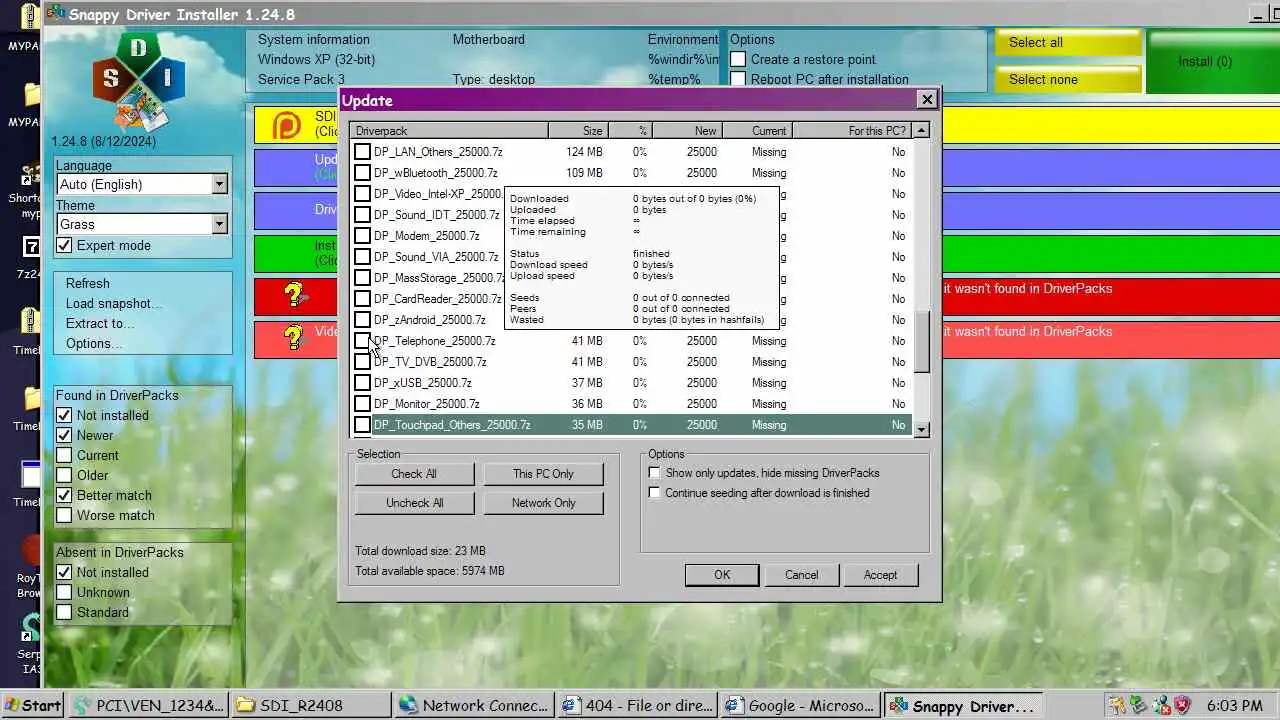Image resolution: width=1280 pixels, height=720 pixels.
Task: Sort by the Driverpack column header
Action: point(449,130)
